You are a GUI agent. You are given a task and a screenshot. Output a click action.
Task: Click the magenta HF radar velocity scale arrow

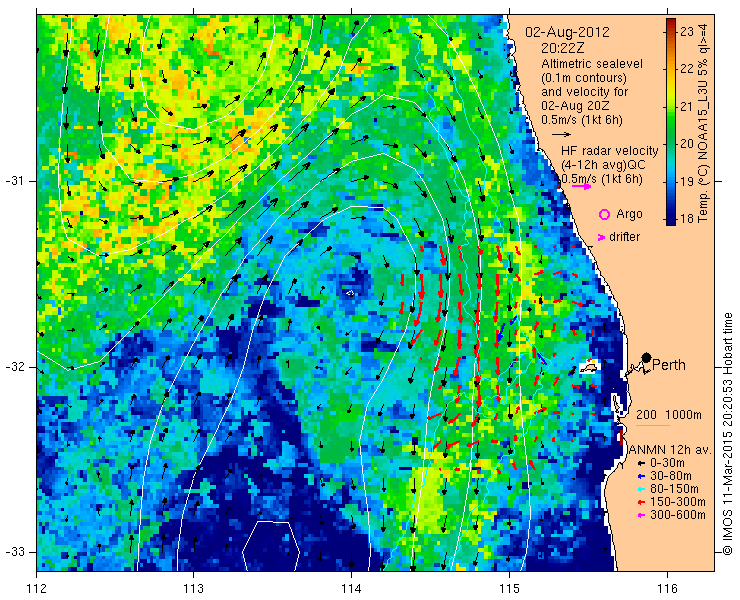[581, 186]
